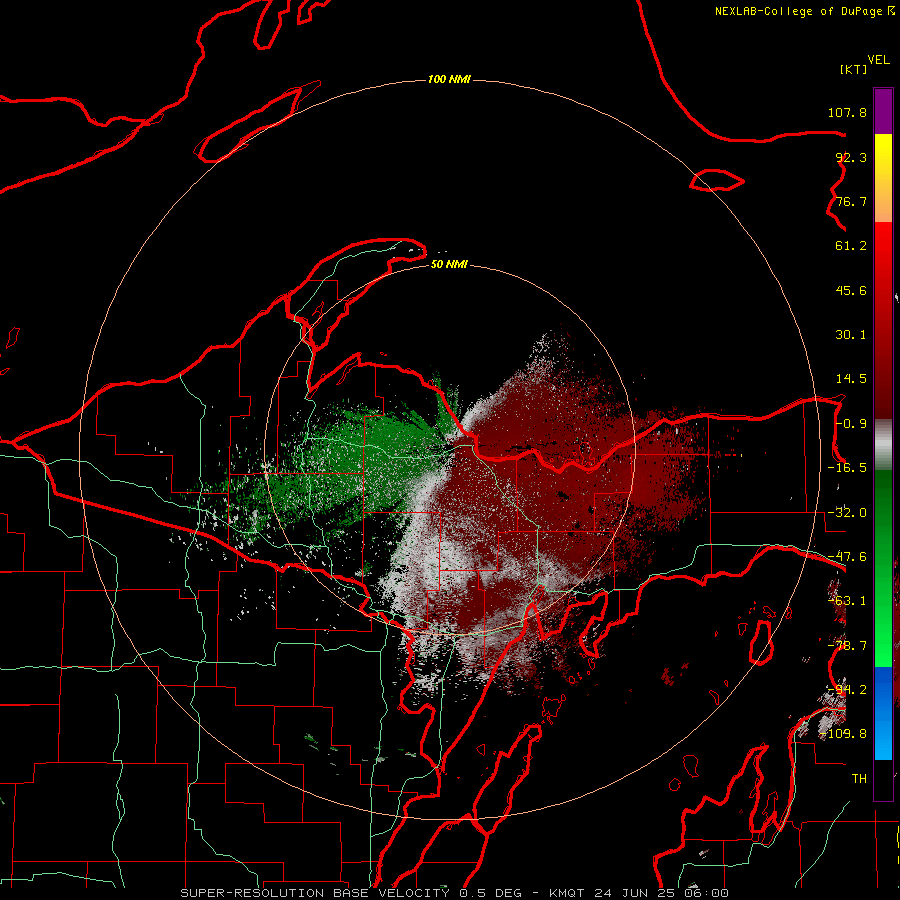Click the -32.0 velocity scale label

pyautogui.click(x=847, y=513)
